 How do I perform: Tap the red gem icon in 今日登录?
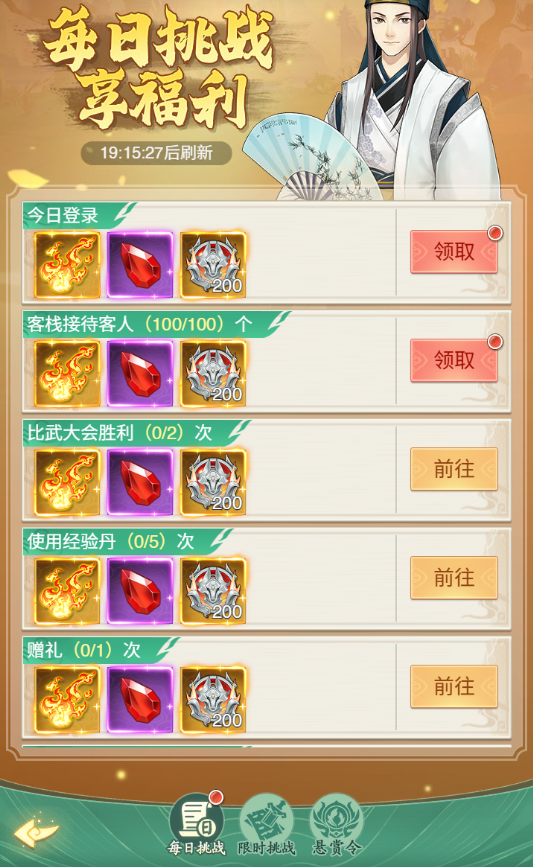pos(140,265)
